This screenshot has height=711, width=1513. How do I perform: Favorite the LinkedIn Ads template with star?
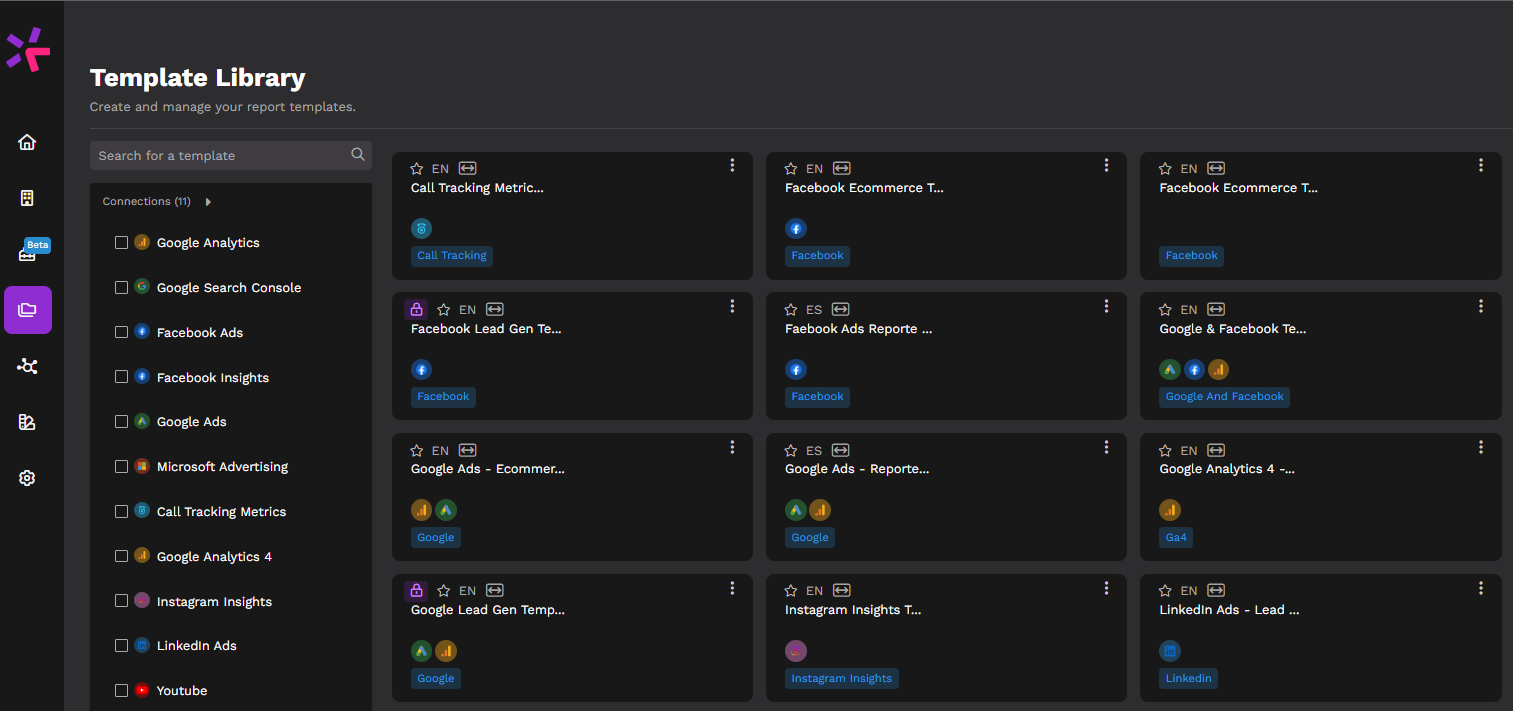click(1165, 591)
